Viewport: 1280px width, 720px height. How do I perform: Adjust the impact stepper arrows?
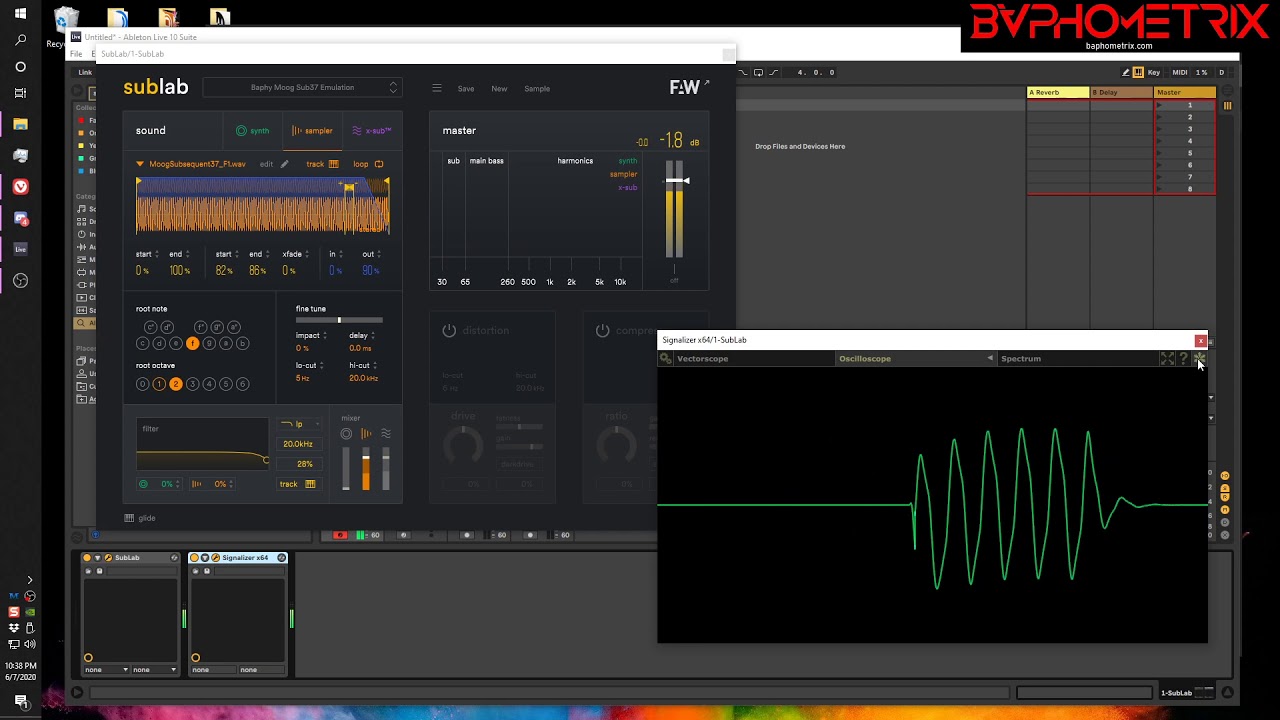[x=324, y=335]
